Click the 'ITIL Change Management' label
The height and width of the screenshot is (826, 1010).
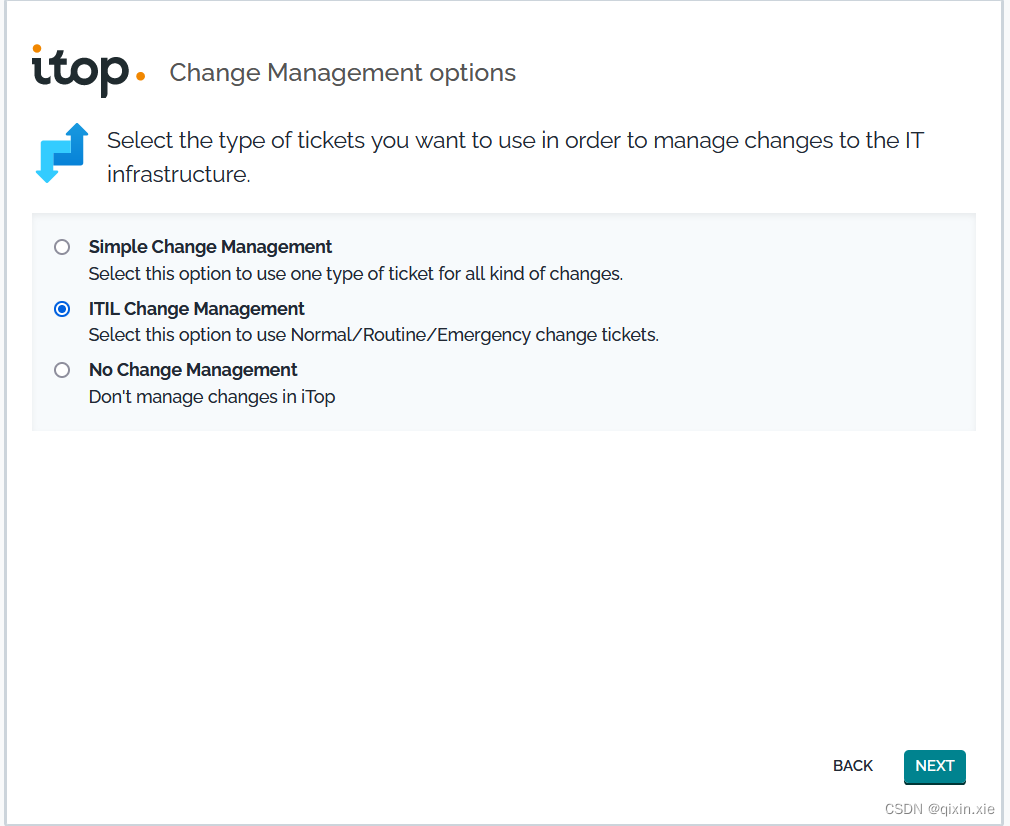(x=196, y=309)
